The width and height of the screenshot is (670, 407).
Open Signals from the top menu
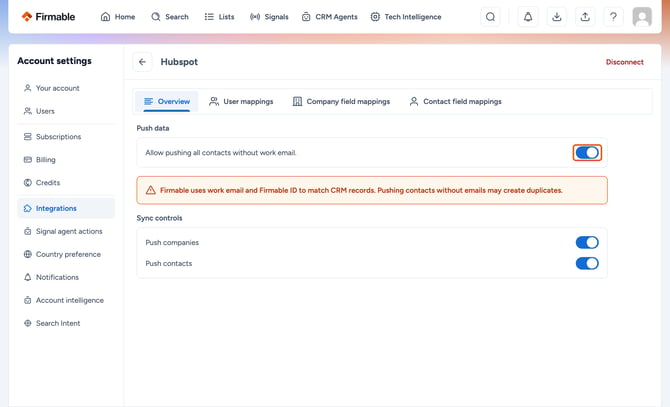click(269, 17)
